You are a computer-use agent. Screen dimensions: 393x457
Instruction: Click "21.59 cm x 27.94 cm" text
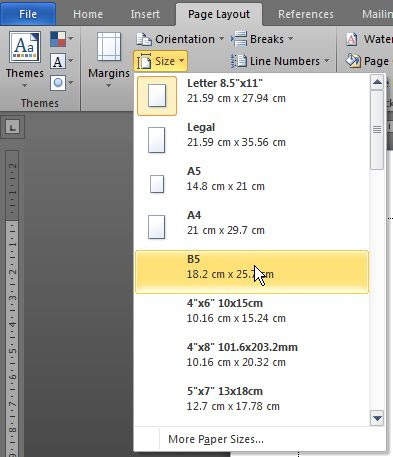point(236,98)
